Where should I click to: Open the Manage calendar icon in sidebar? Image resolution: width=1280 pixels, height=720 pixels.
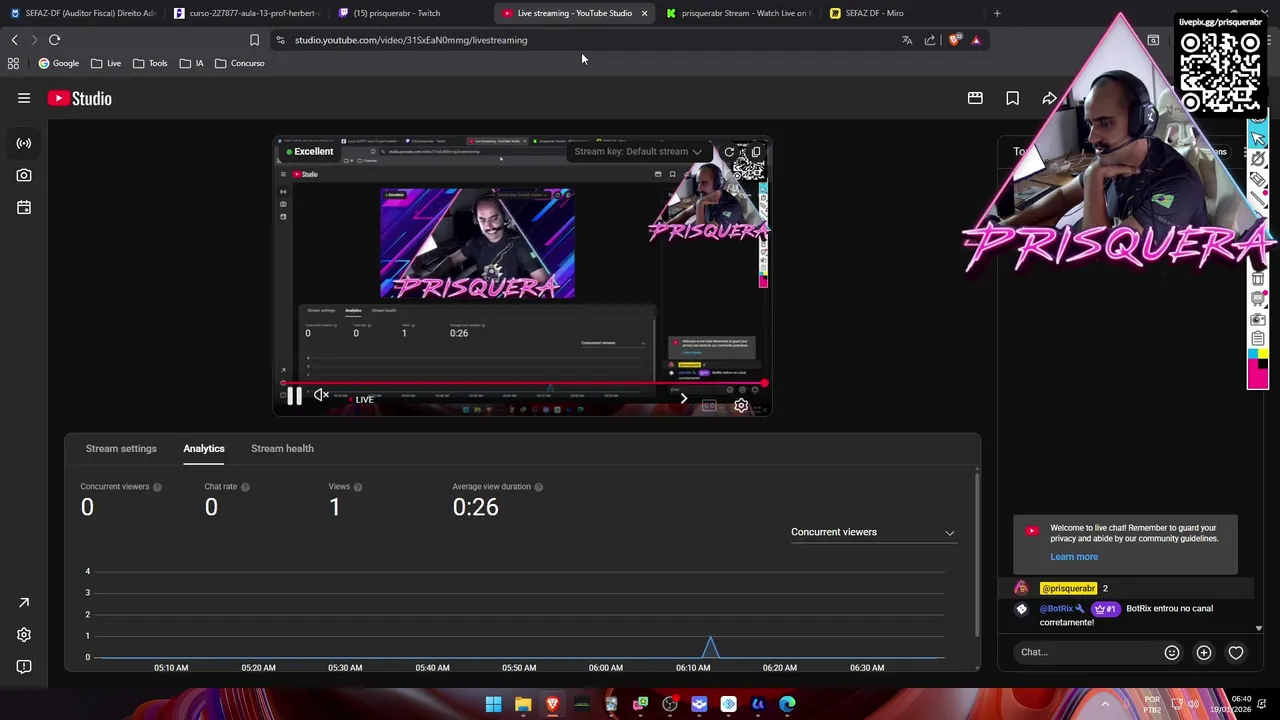pyautogui.click(x=24, y=207)
